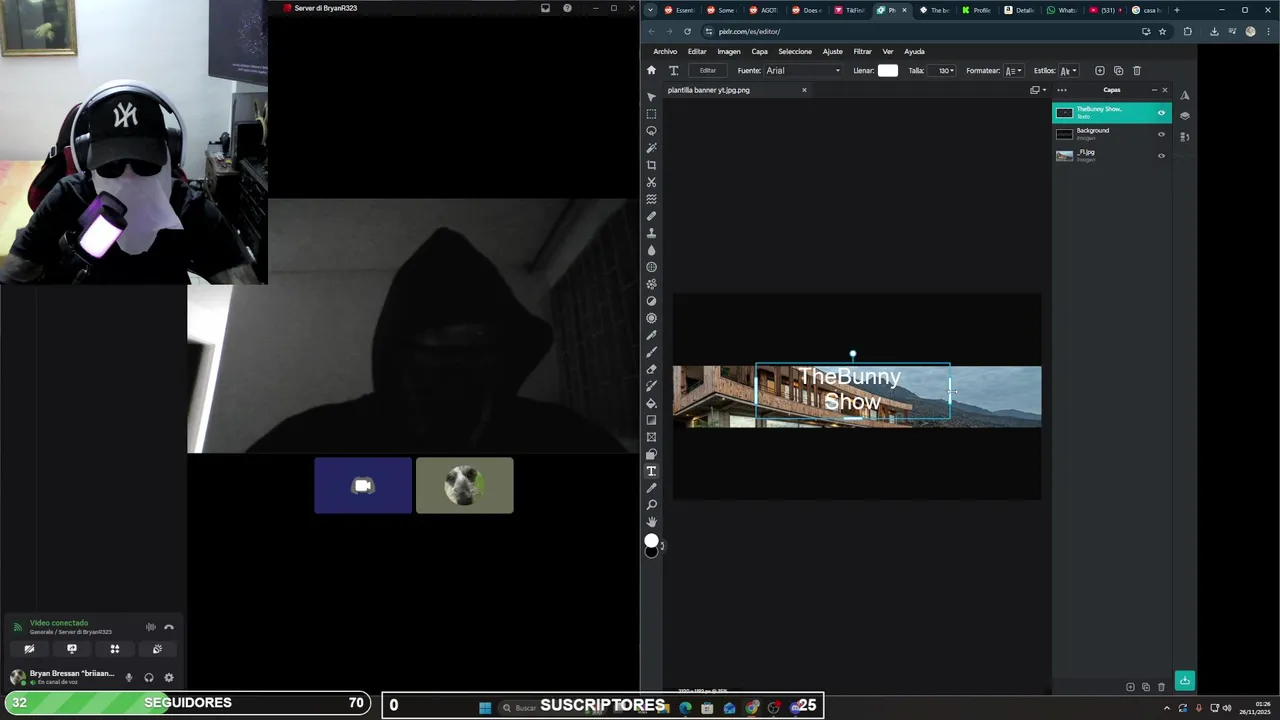Screen dimensions: 1280x720
Task: Open Discord noise suppression waveform icon
Action: pos(151,627)
